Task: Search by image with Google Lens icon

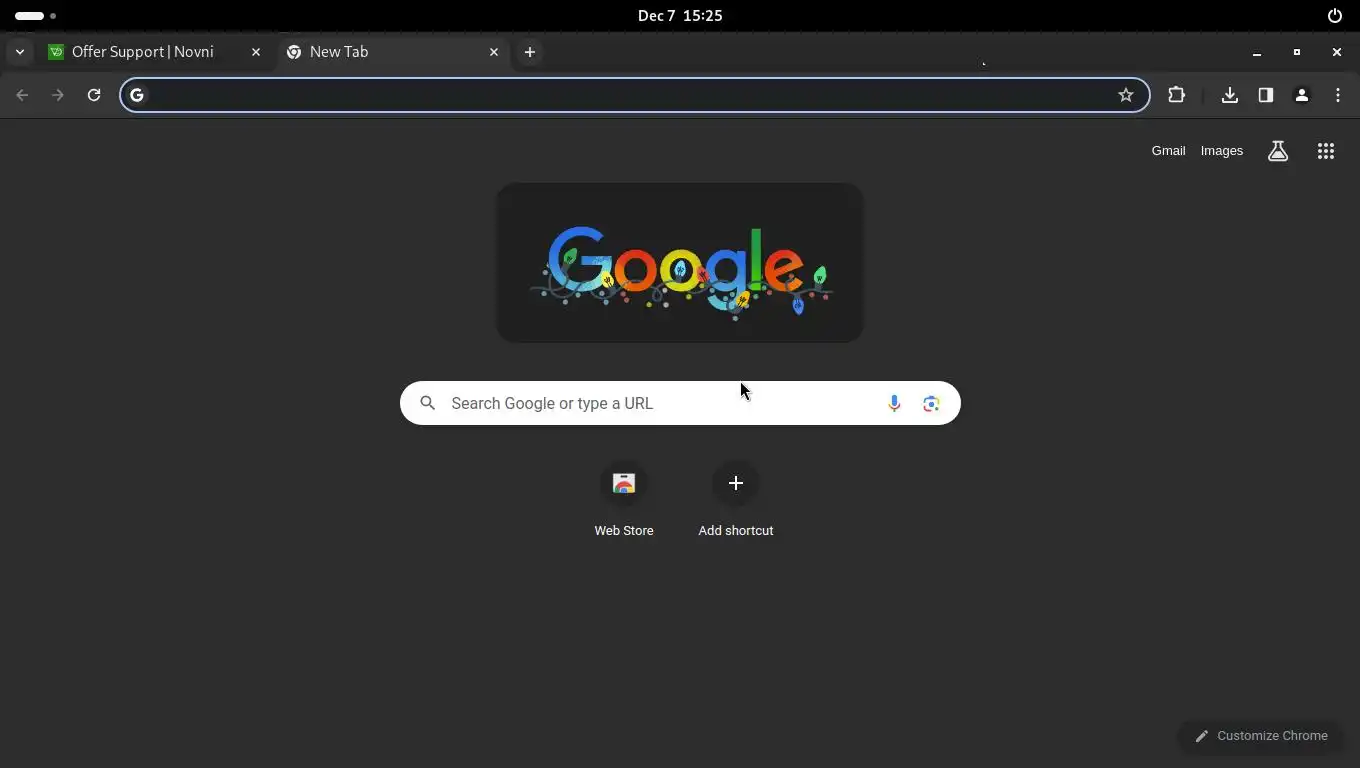Action: pyautogui.click(x=931, y=403)
